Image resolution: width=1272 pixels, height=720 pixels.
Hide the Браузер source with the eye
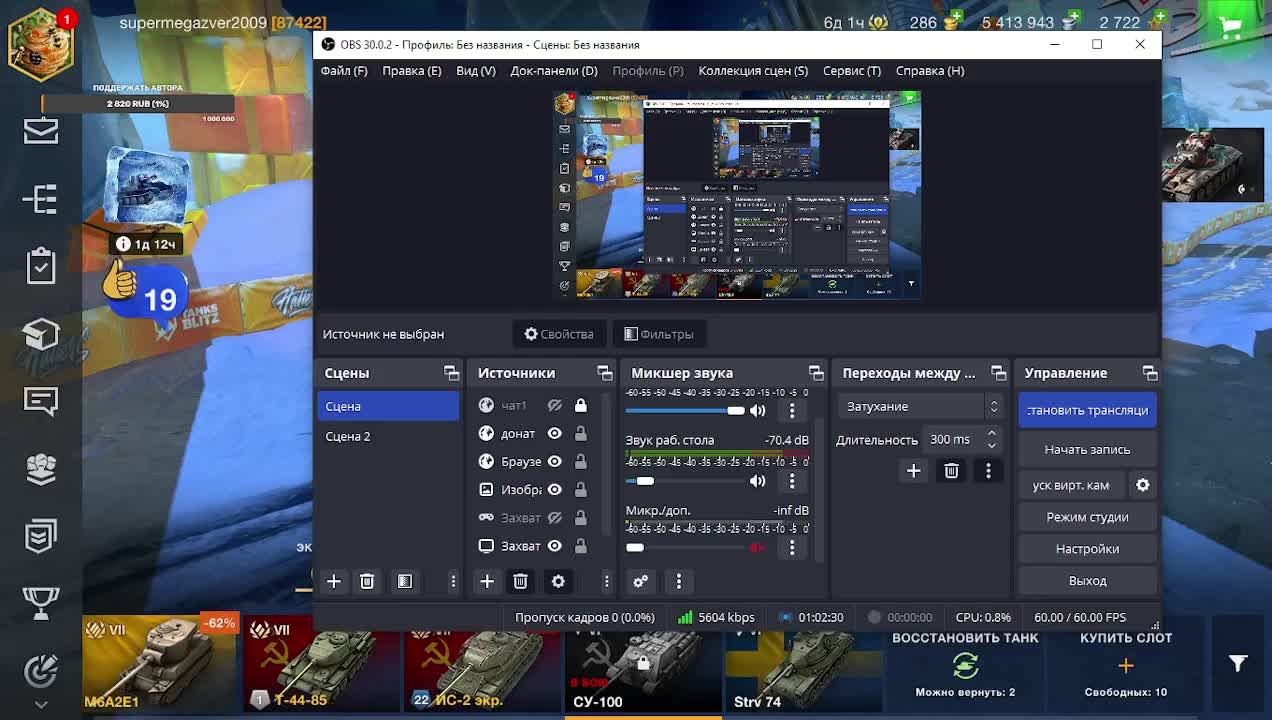554,461
